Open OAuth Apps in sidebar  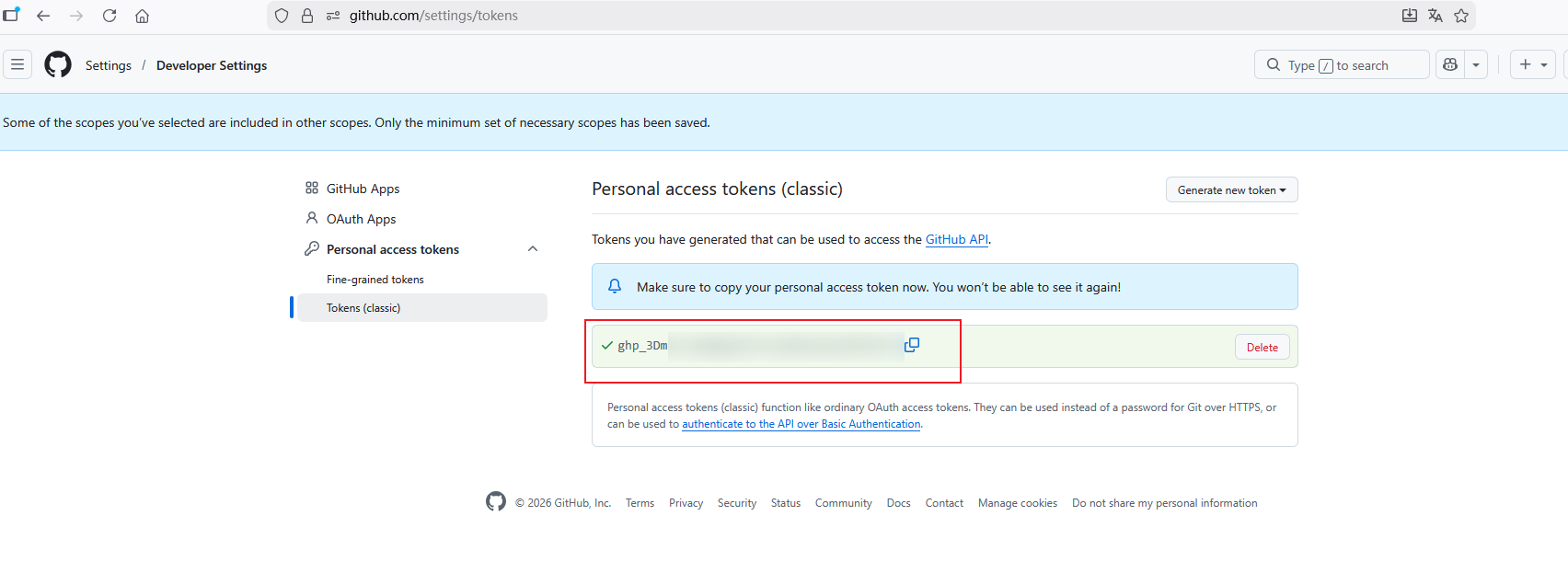pos(361,219)
